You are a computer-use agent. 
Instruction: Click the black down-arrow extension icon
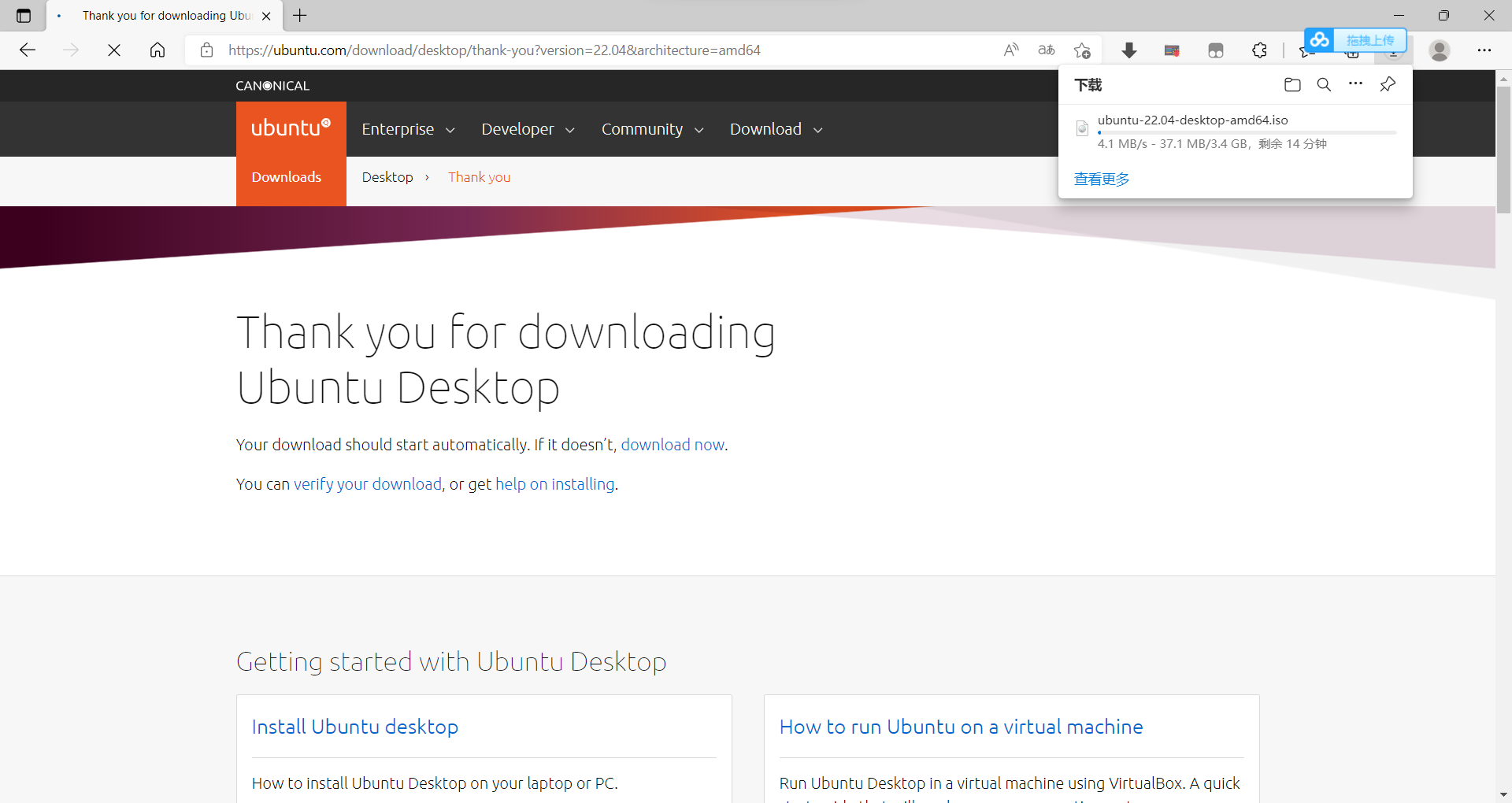1129,50
